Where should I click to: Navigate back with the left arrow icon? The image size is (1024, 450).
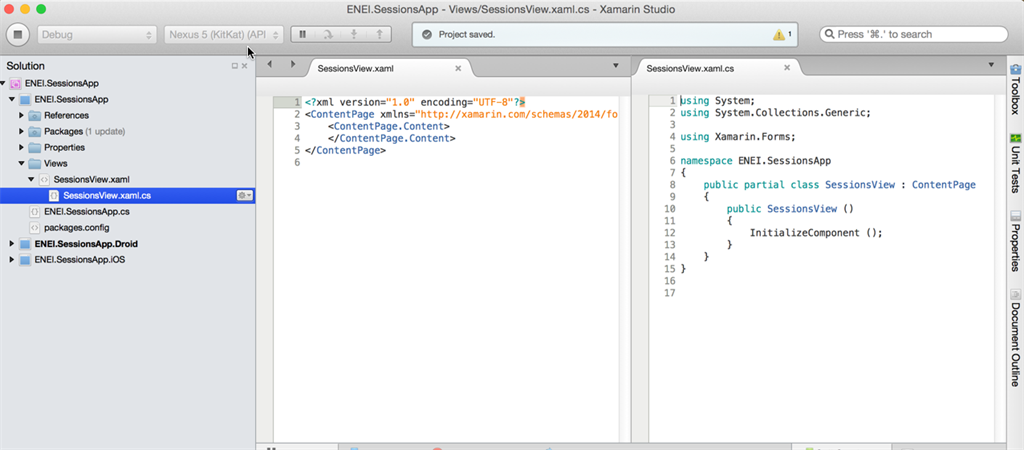pyautogui.click(x=269, y=64)
